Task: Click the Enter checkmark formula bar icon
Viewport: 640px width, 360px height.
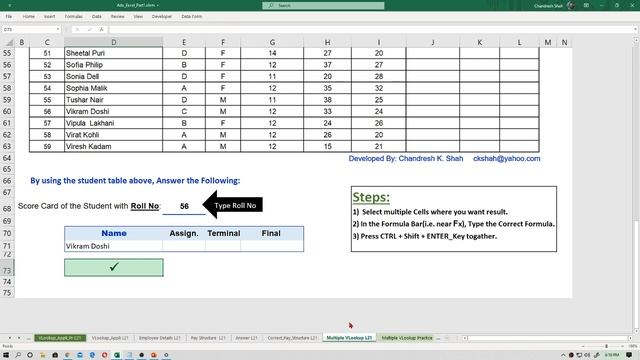Action: [89, 29]
